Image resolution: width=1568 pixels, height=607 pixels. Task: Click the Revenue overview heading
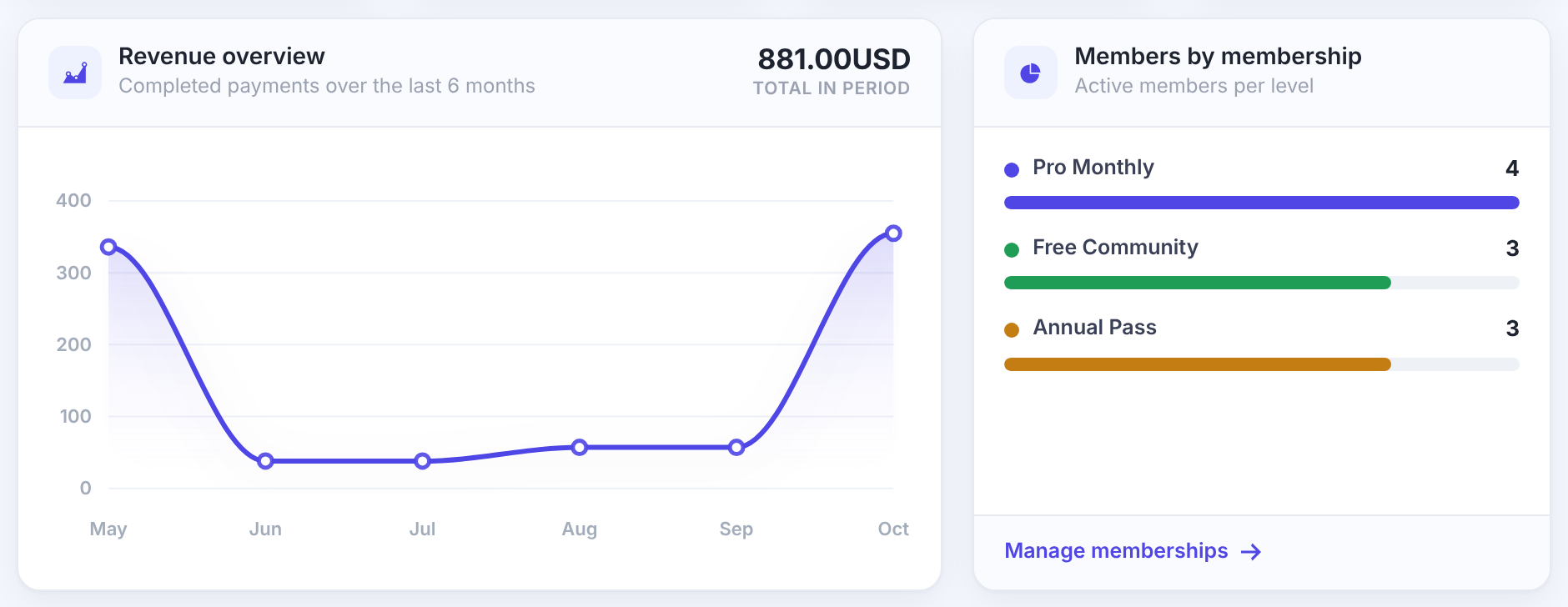click(x=222, y=56)
